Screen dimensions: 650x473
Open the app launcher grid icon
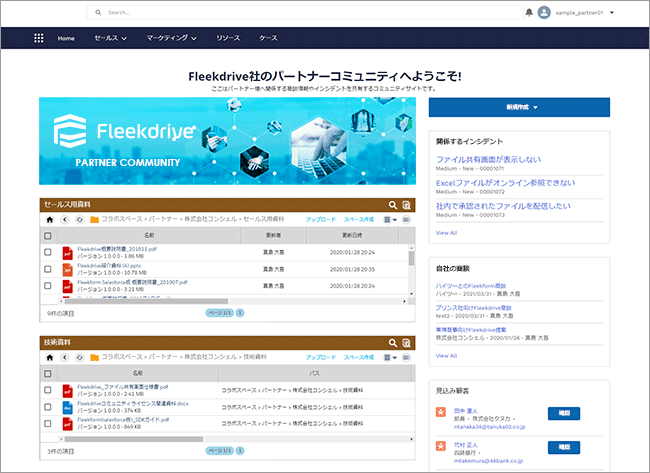39,38
